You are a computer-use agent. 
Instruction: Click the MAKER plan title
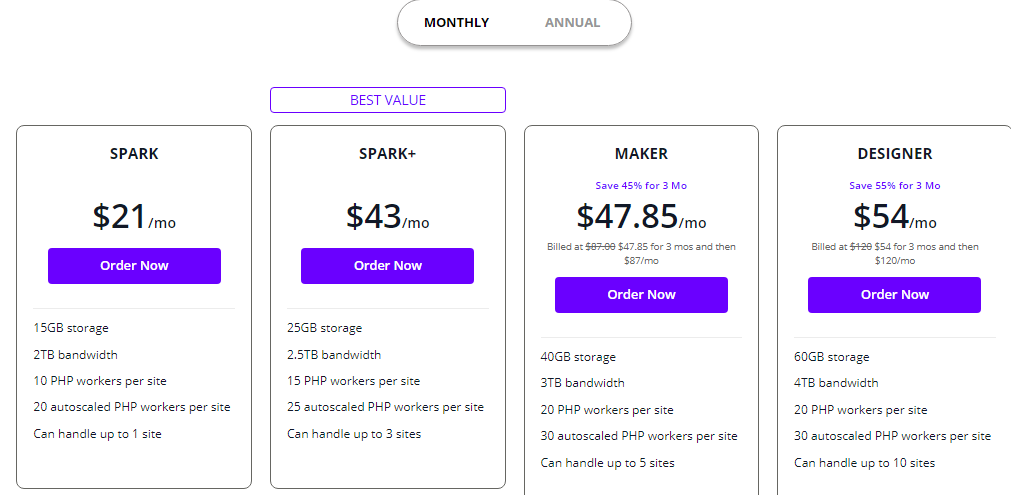641,154
